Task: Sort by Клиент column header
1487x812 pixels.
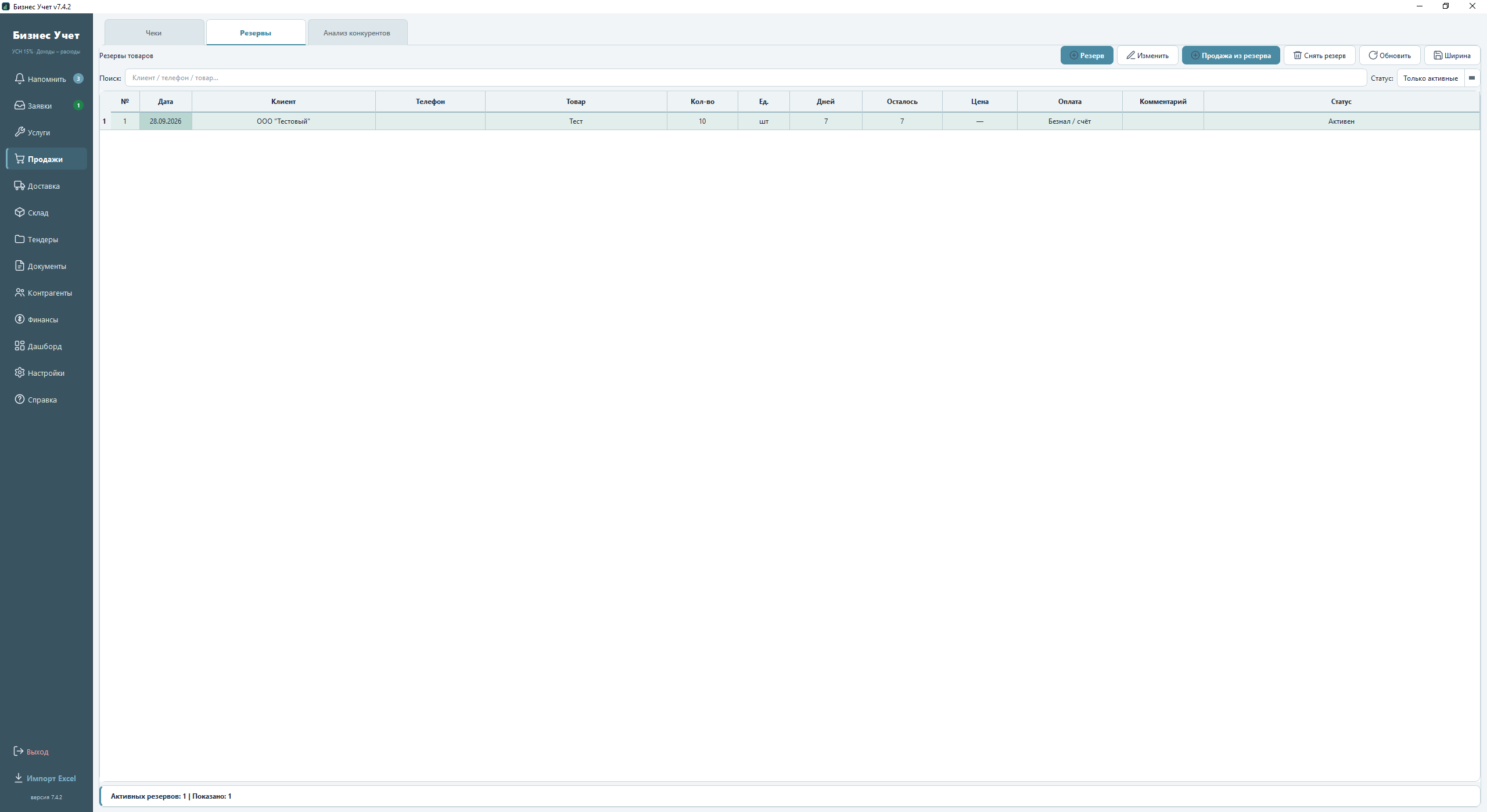Action: pyautogui.click(x=283, y=102)
